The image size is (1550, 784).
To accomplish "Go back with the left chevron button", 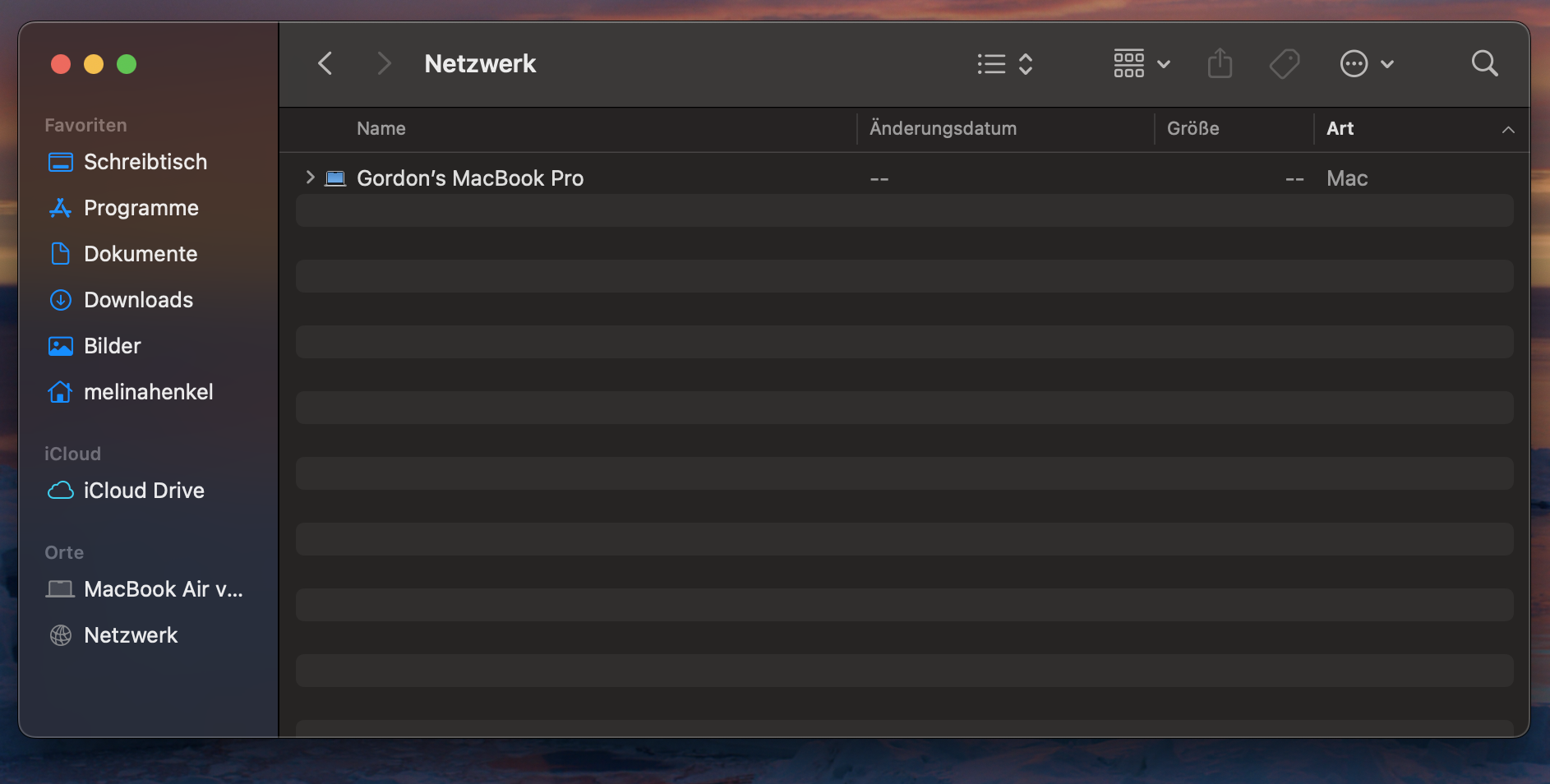I will tap(325, 63).
